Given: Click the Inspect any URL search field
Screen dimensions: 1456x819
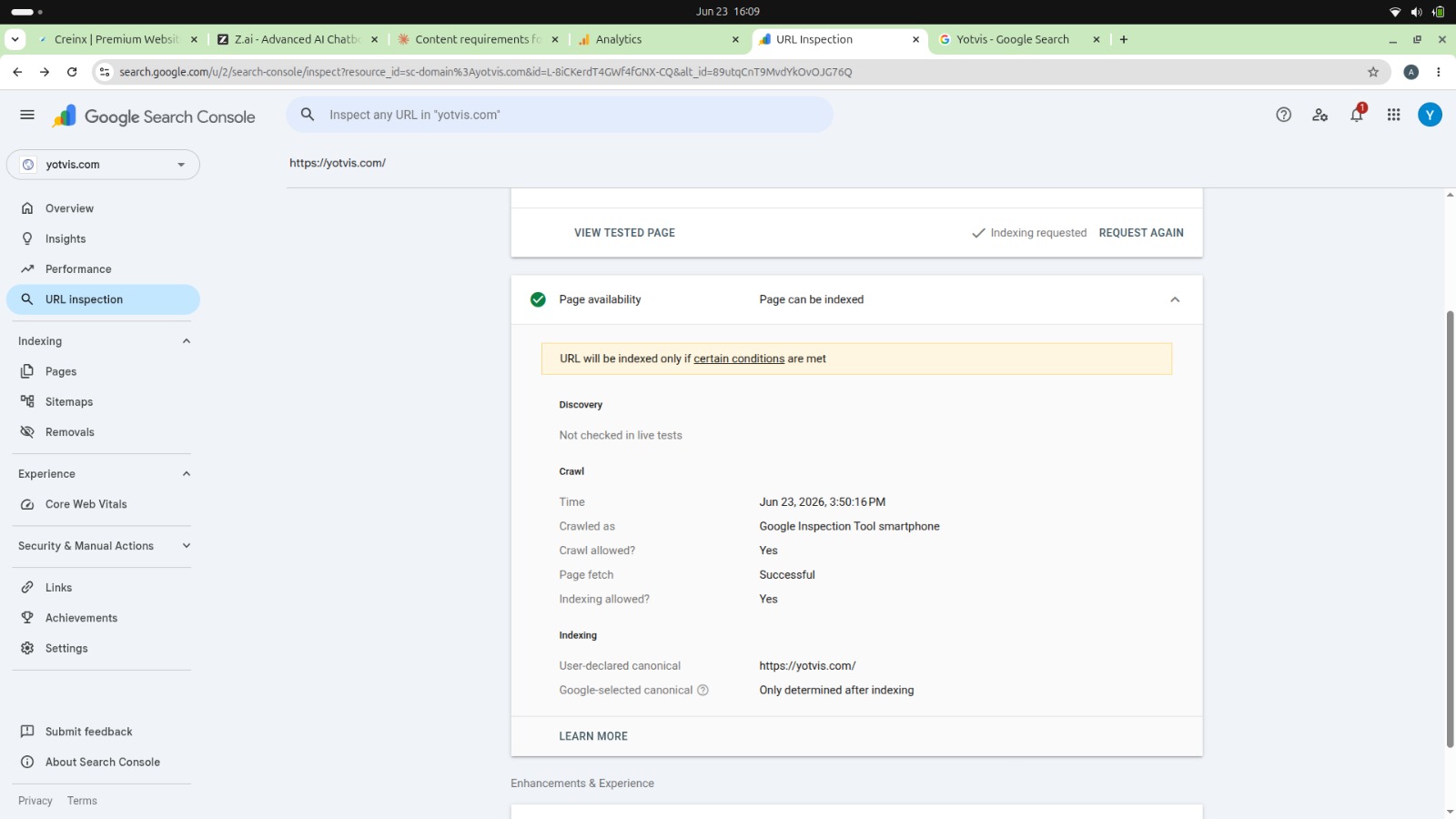Looking at the screenshot, I should (560, 115).
